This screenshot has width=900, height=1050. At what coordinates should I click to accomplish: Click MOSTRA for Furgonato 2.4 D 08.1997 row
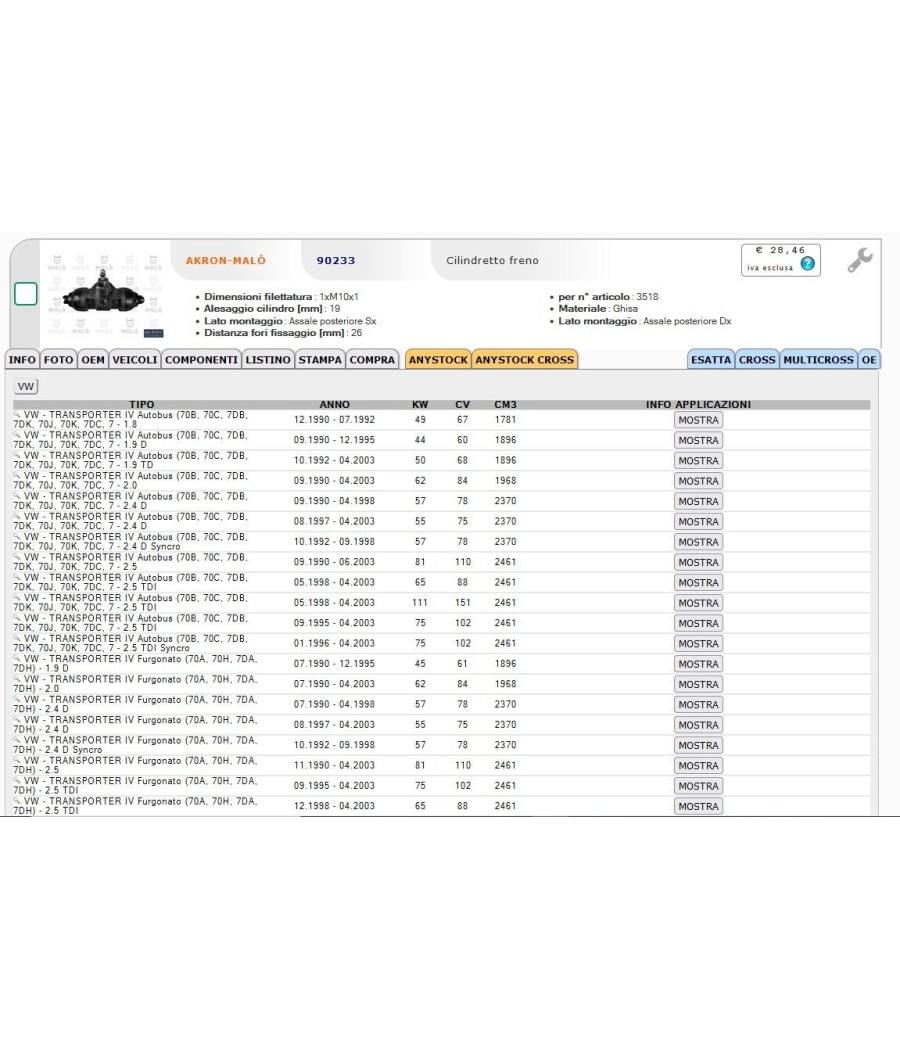click(x=698, y=725)
